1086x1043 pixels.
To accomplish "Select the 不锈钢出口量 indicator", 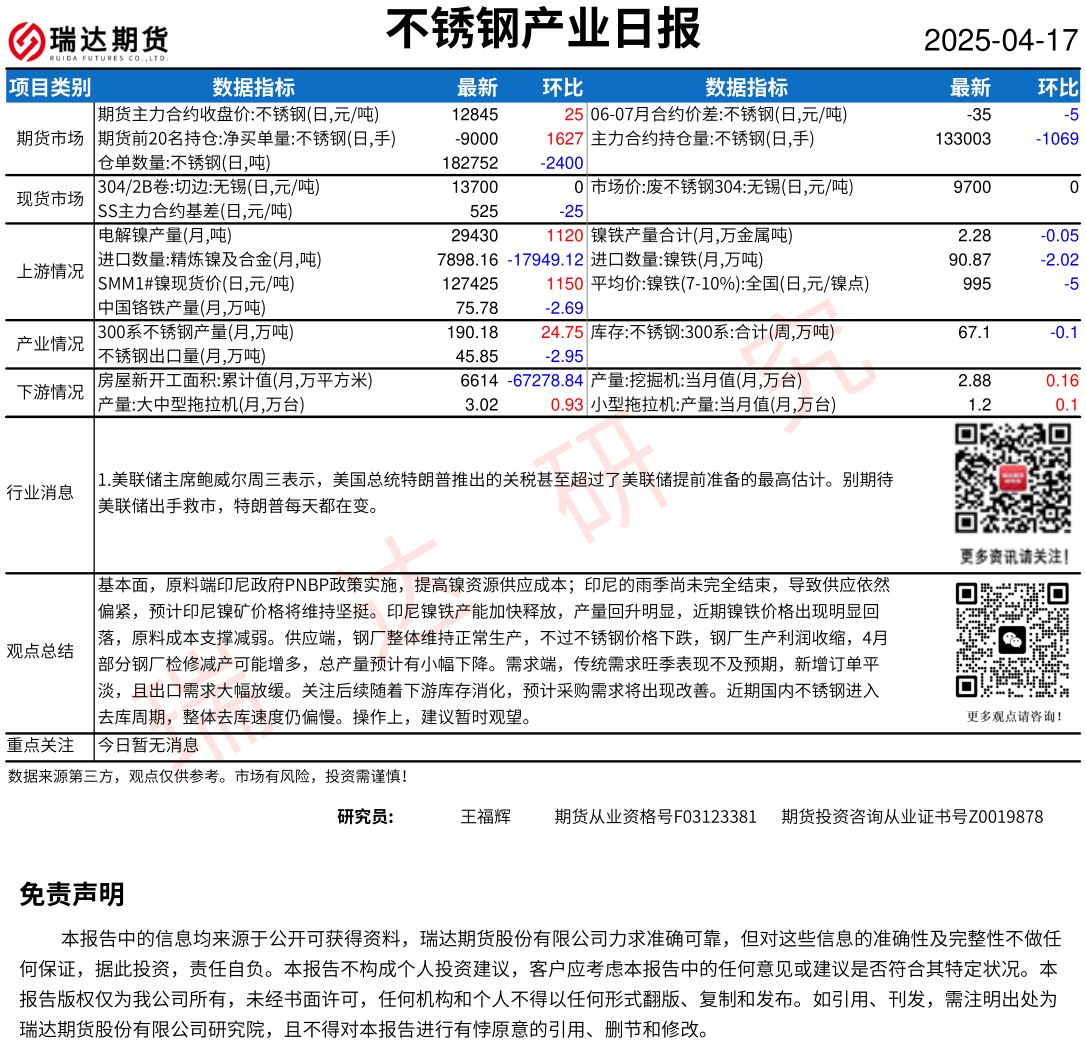I will pos(181,357).
